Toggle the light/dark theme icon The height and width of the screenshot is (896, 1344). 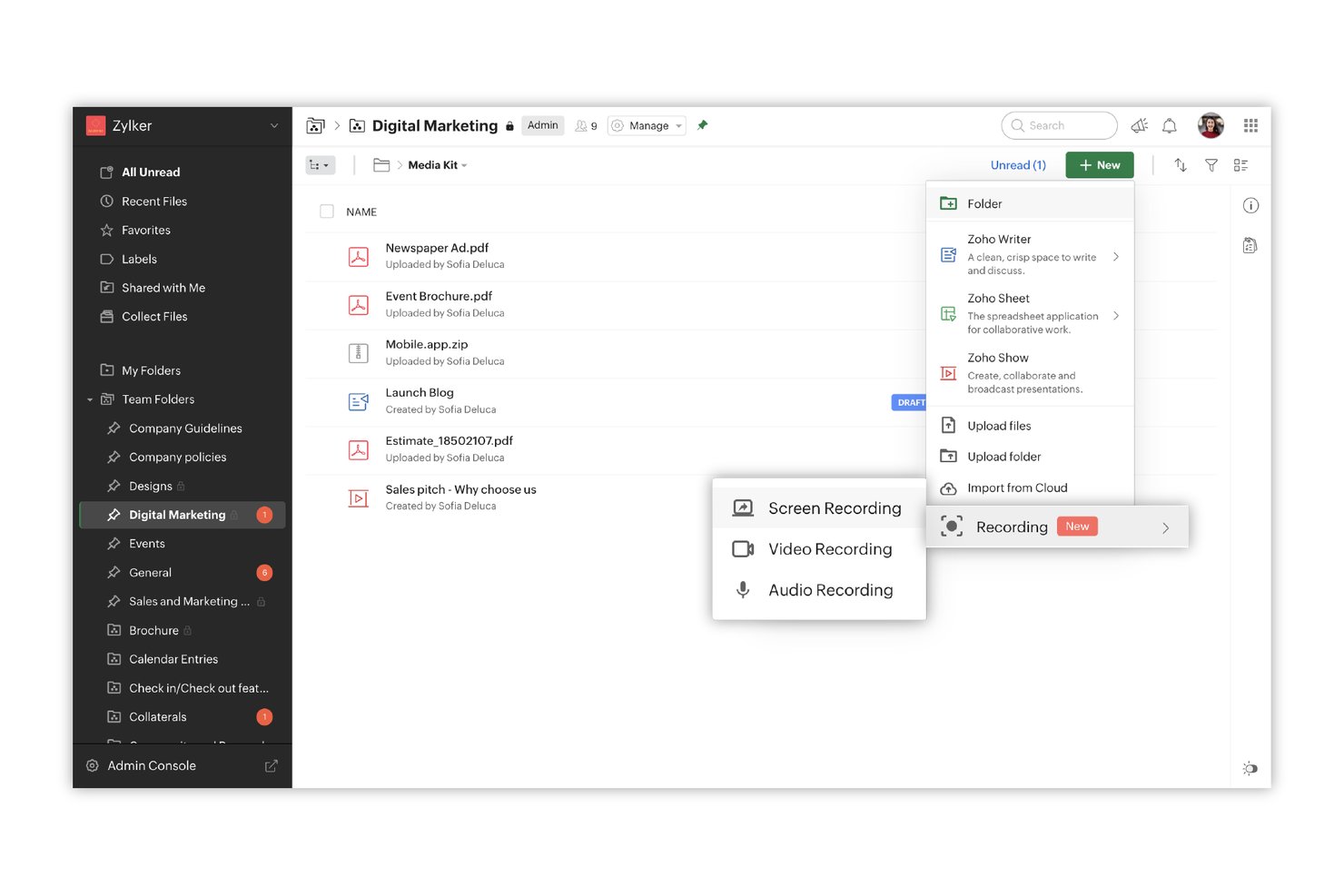[x=1250, y=768]
